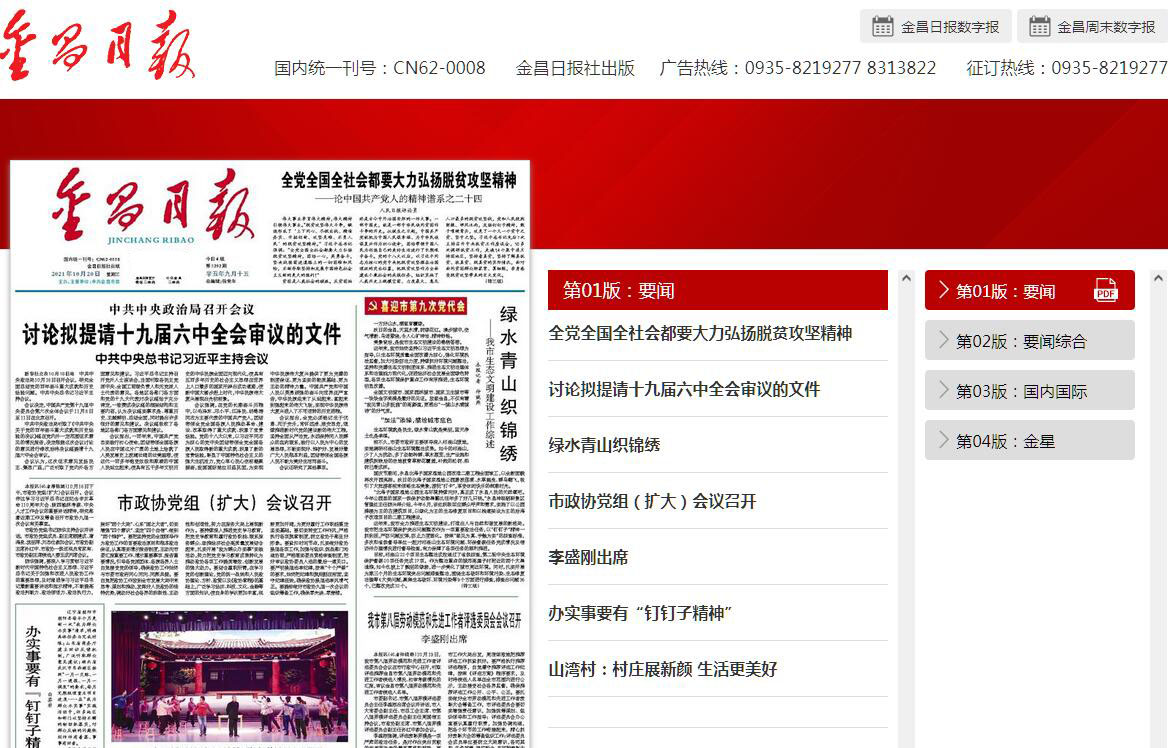This screenshot has height=748, width=1168.
Task: Open article 办实事要有"钉钉子精神"
Action: pos(641,613)
